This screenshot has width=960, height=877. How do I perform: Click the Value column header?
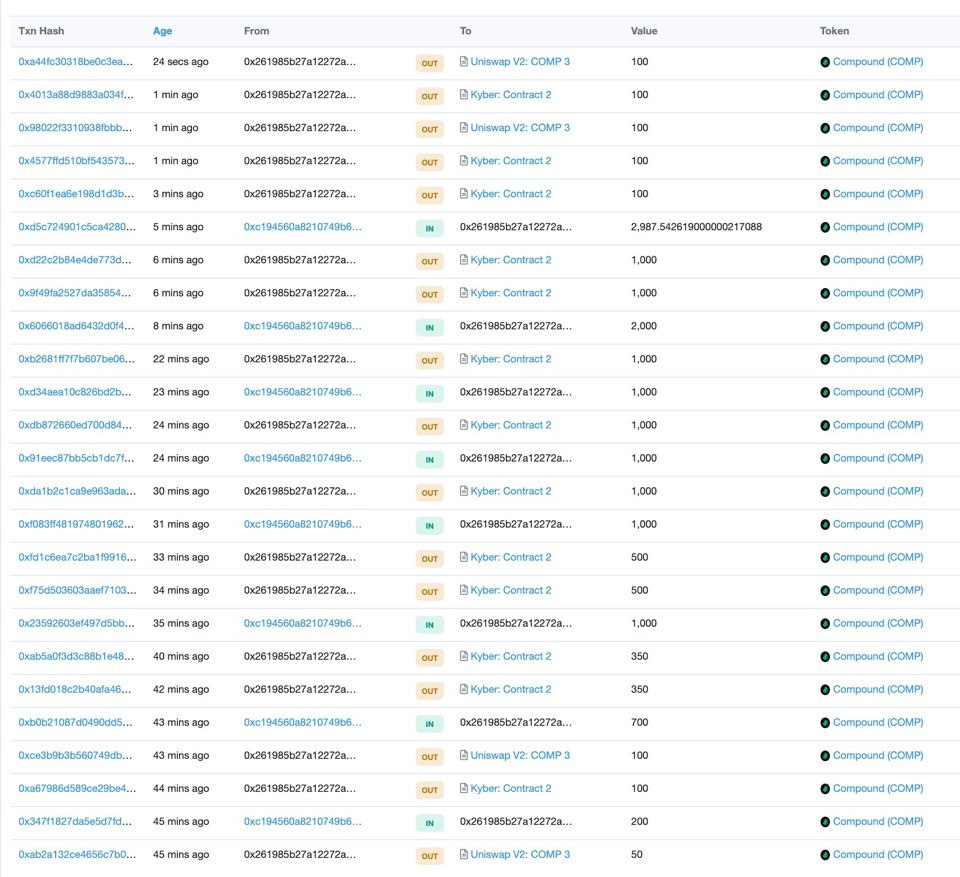tap(644, 31)
